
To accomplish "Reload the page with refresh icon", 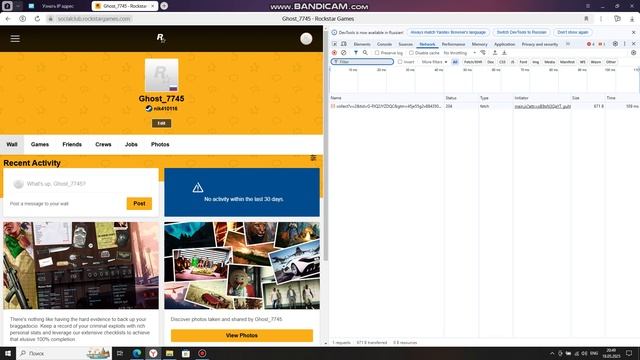I will click(x=37, y=19).
